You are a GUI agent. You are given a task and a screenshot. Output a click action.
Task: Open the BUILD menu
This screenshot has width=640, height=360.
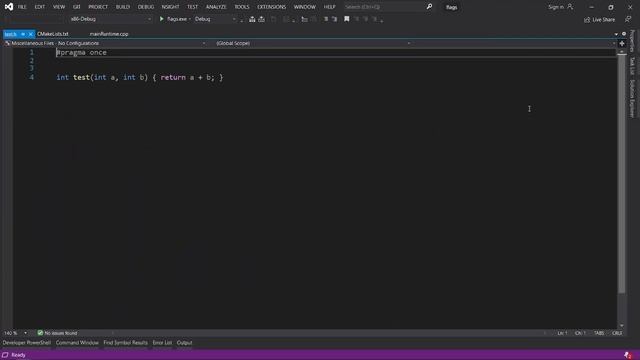[122, 7]
